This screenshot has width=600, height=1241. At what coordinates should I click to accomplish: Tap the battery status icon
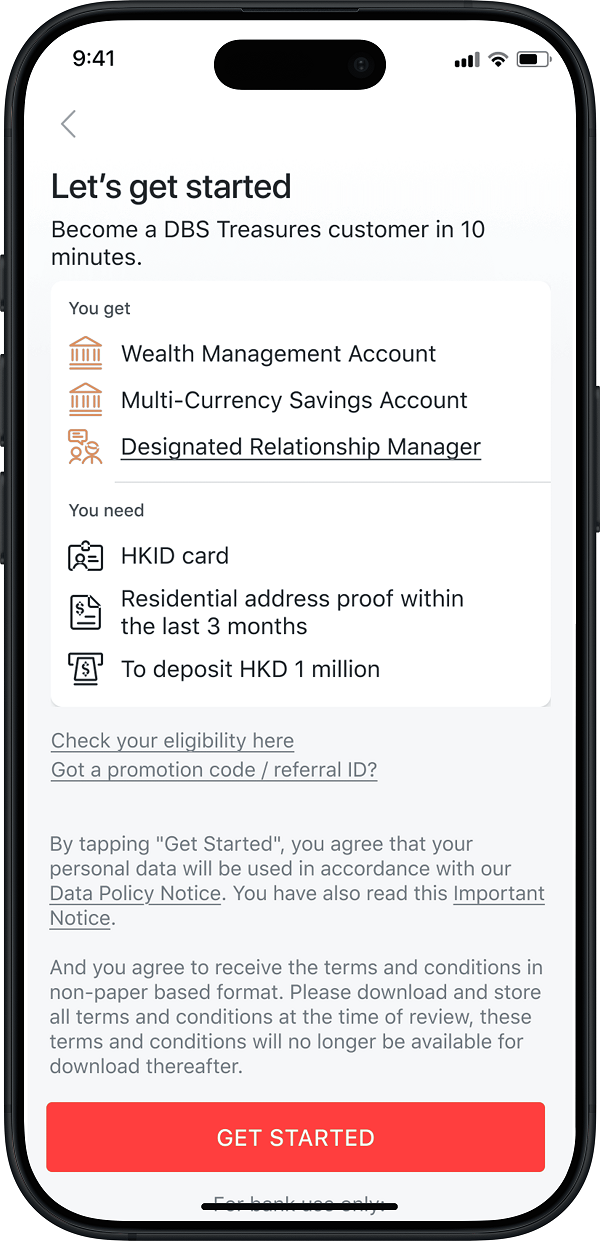[533, 60]
